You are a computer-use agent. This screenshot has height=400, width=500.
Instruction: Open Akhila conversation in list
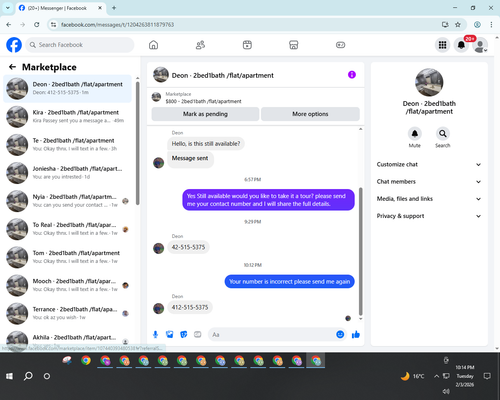68,340
